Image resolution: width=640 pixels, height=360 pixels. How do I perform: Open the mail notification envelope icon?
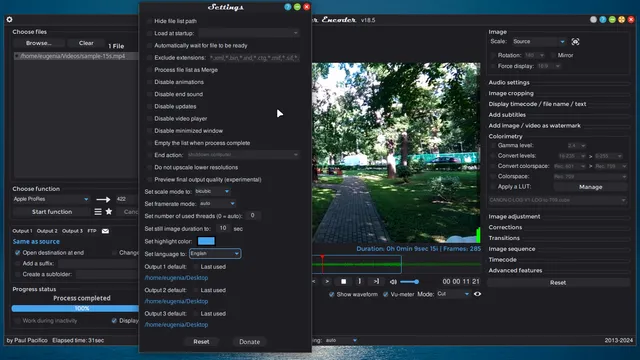tap(105, 231)
